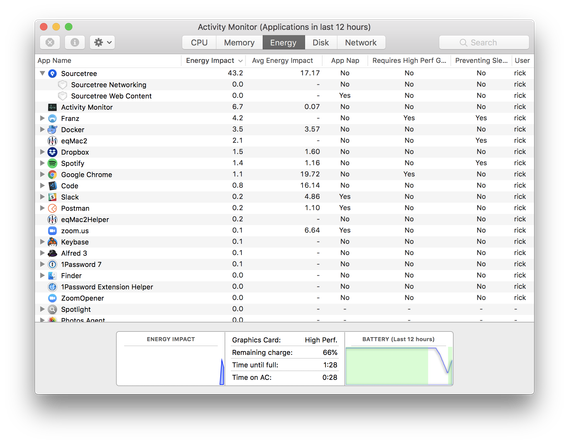Expand the Dropbox process group
The width and height of the screenshot is (569, 444).
pyautogui.click(x=42, y=152)
